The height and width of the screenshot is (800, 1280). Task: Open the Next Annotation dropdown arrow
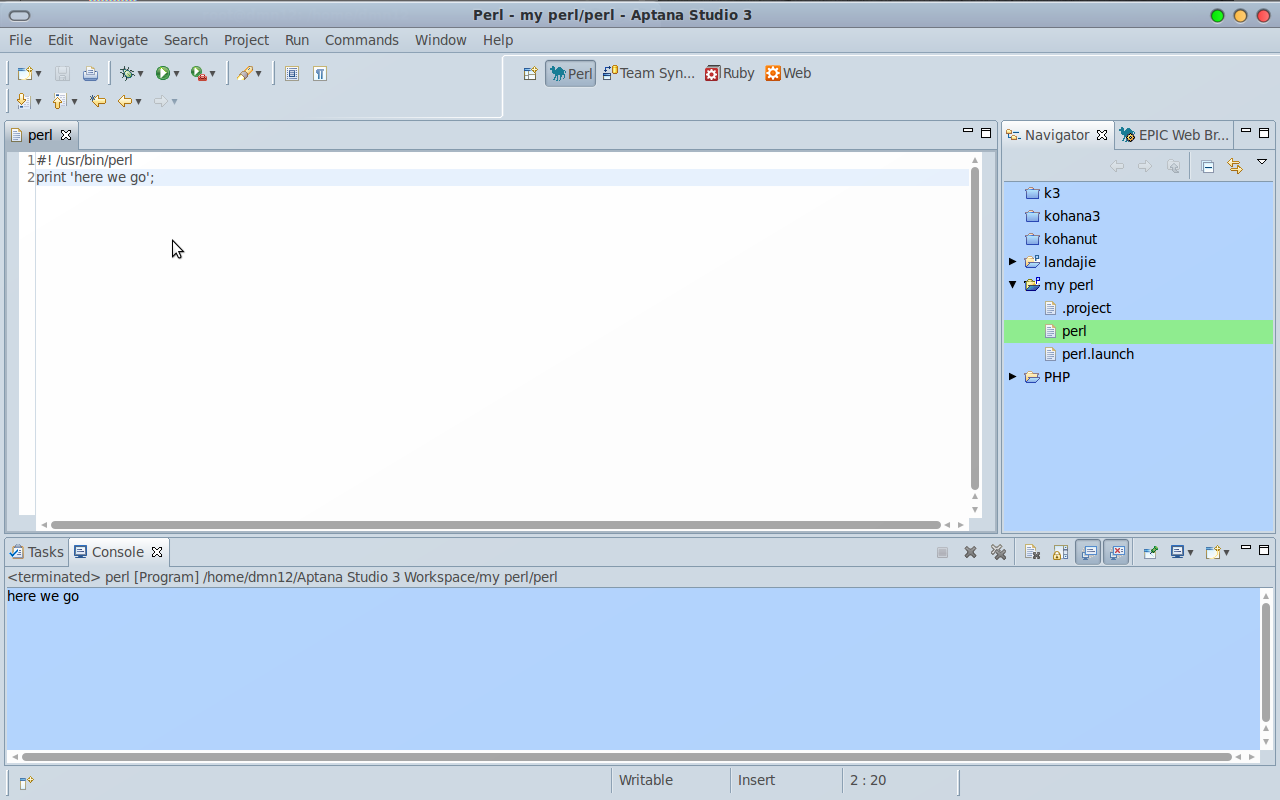(38, 101)
